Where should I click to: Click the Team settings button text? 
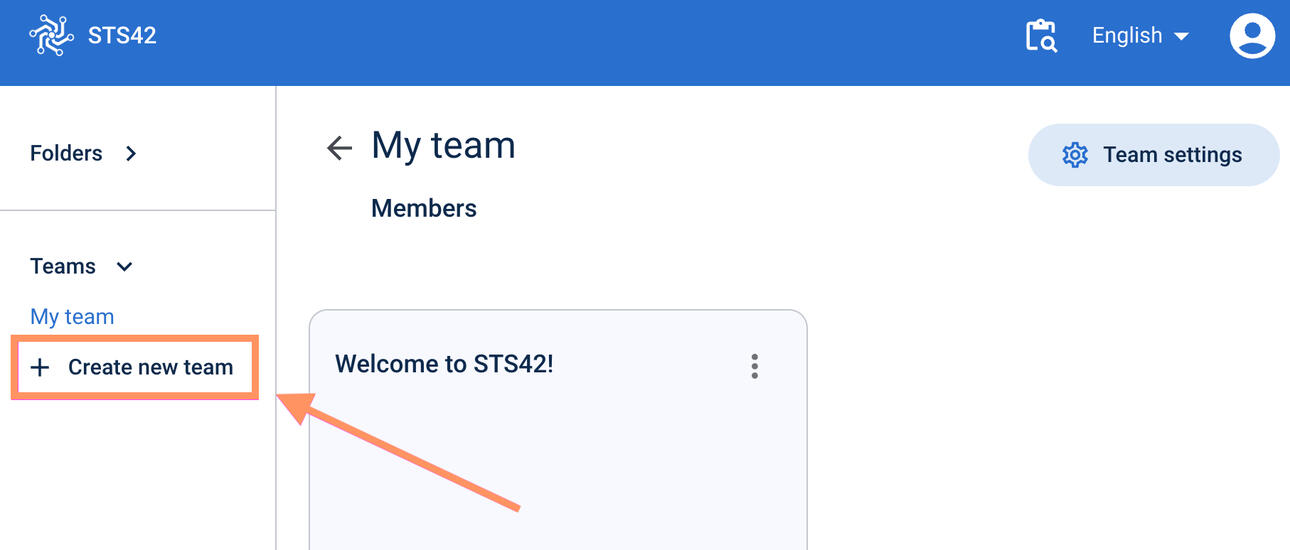pos(1172,155)
